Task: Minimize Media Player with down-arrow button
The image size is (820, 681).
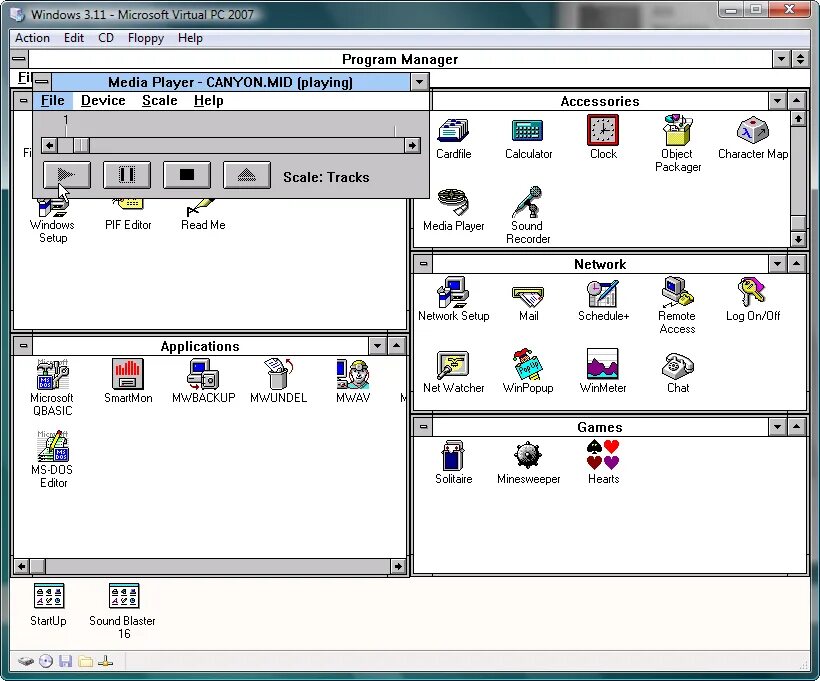Action: [419, 82]
